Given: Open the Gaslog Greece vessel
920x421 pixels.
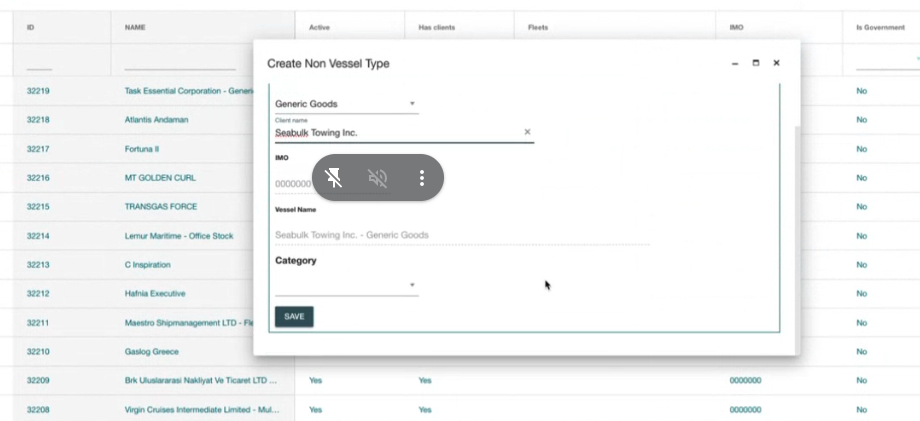Looking at the screenshot, I should coord(151,351).
